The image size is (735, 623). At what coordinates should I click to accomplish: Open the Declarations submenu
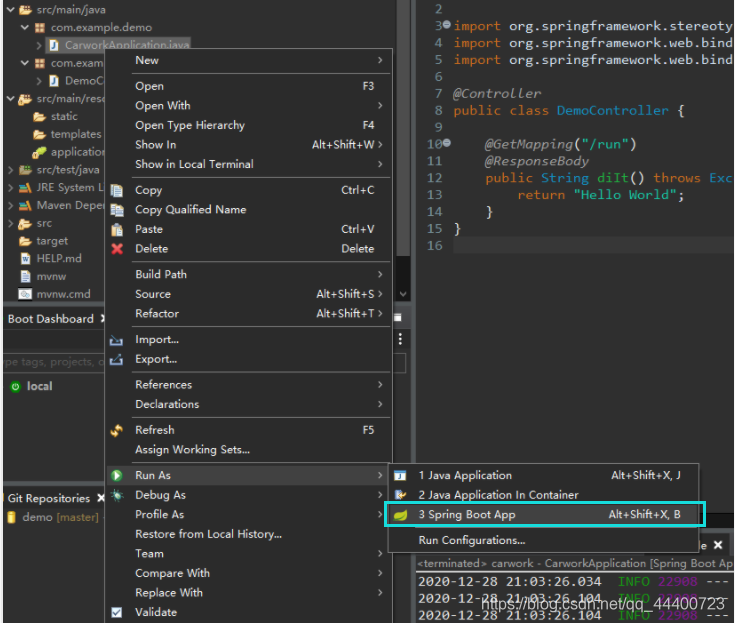[249, 405]
